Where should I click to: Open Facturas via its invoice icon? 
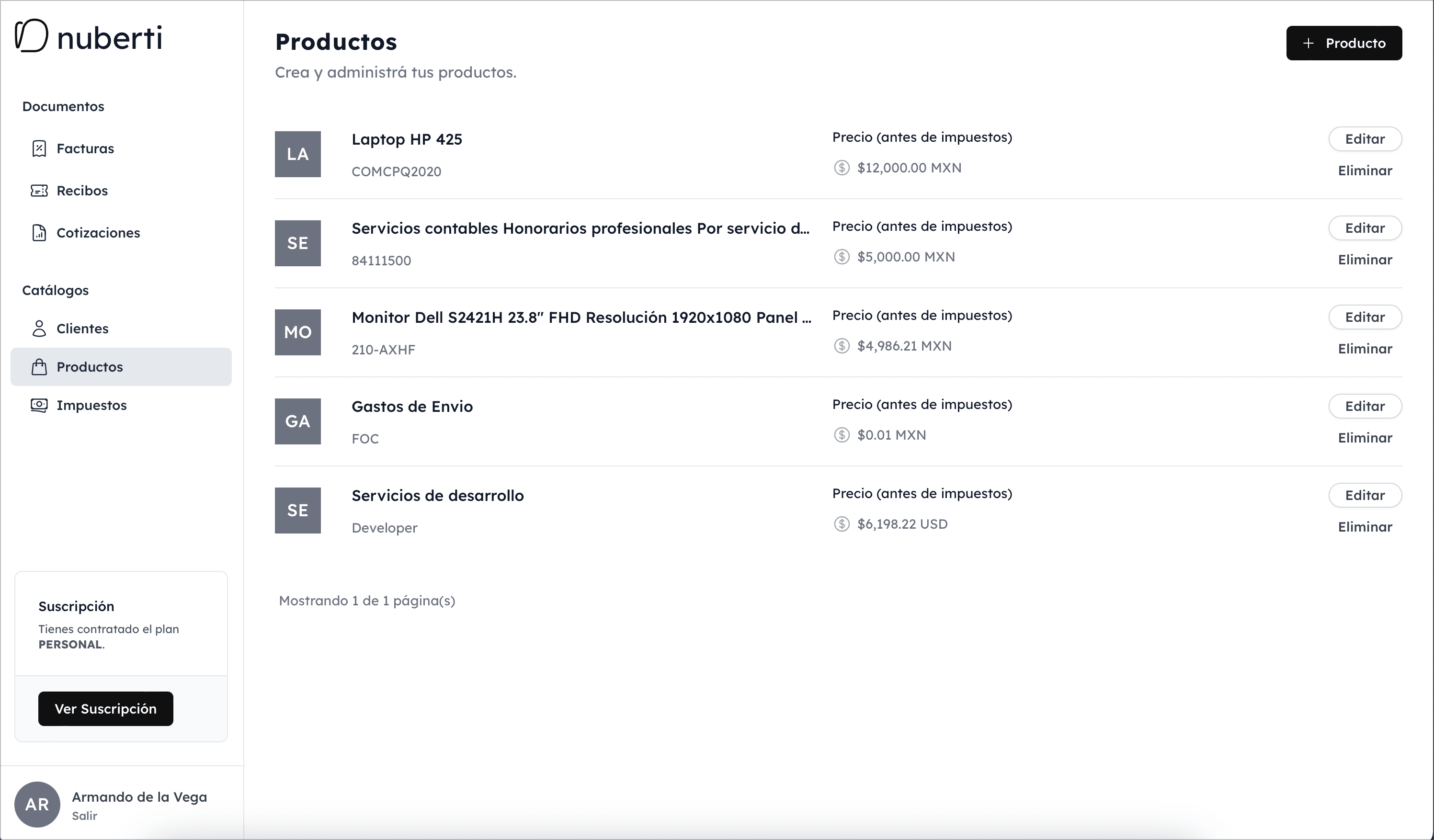pyautogui.click(x=39, y=148)
